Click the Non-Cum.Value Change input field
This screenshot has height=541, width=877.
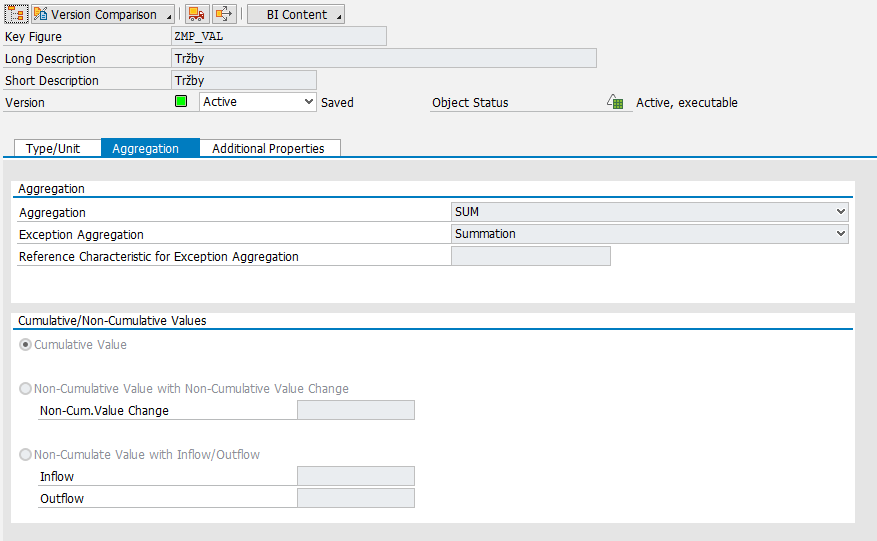356,410
